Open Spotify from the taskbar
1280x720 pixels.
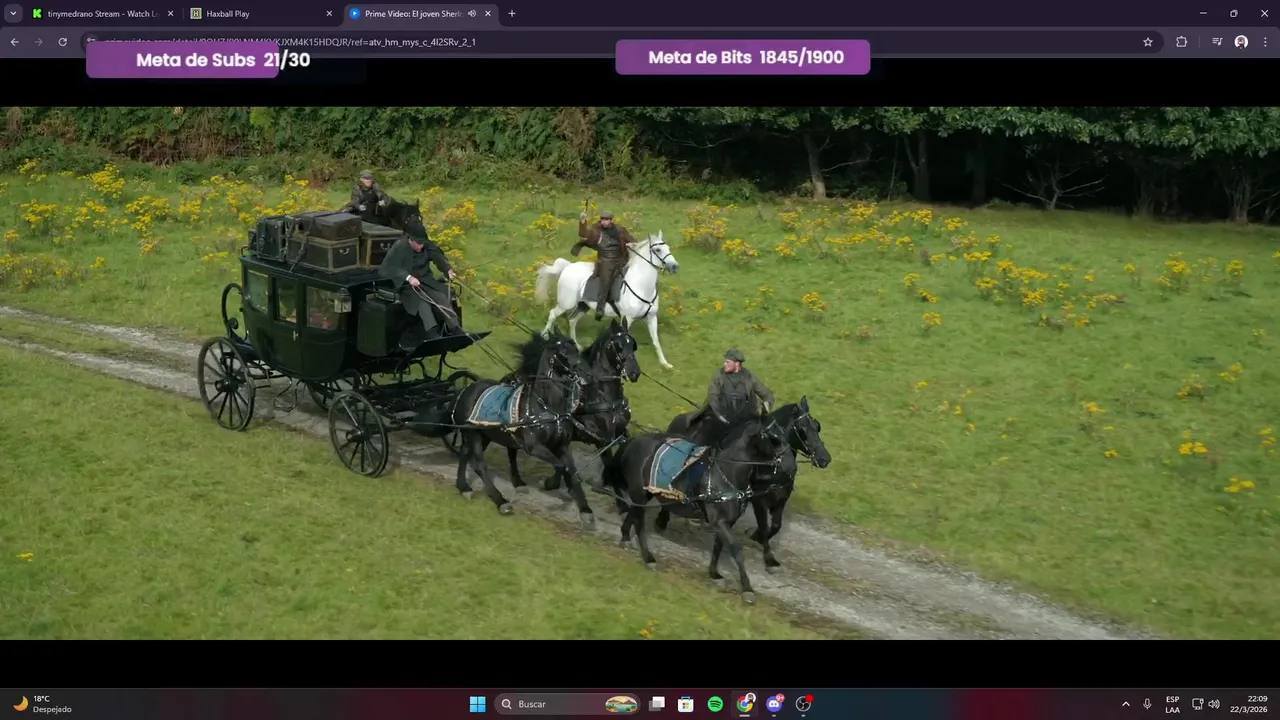[715, 704]
